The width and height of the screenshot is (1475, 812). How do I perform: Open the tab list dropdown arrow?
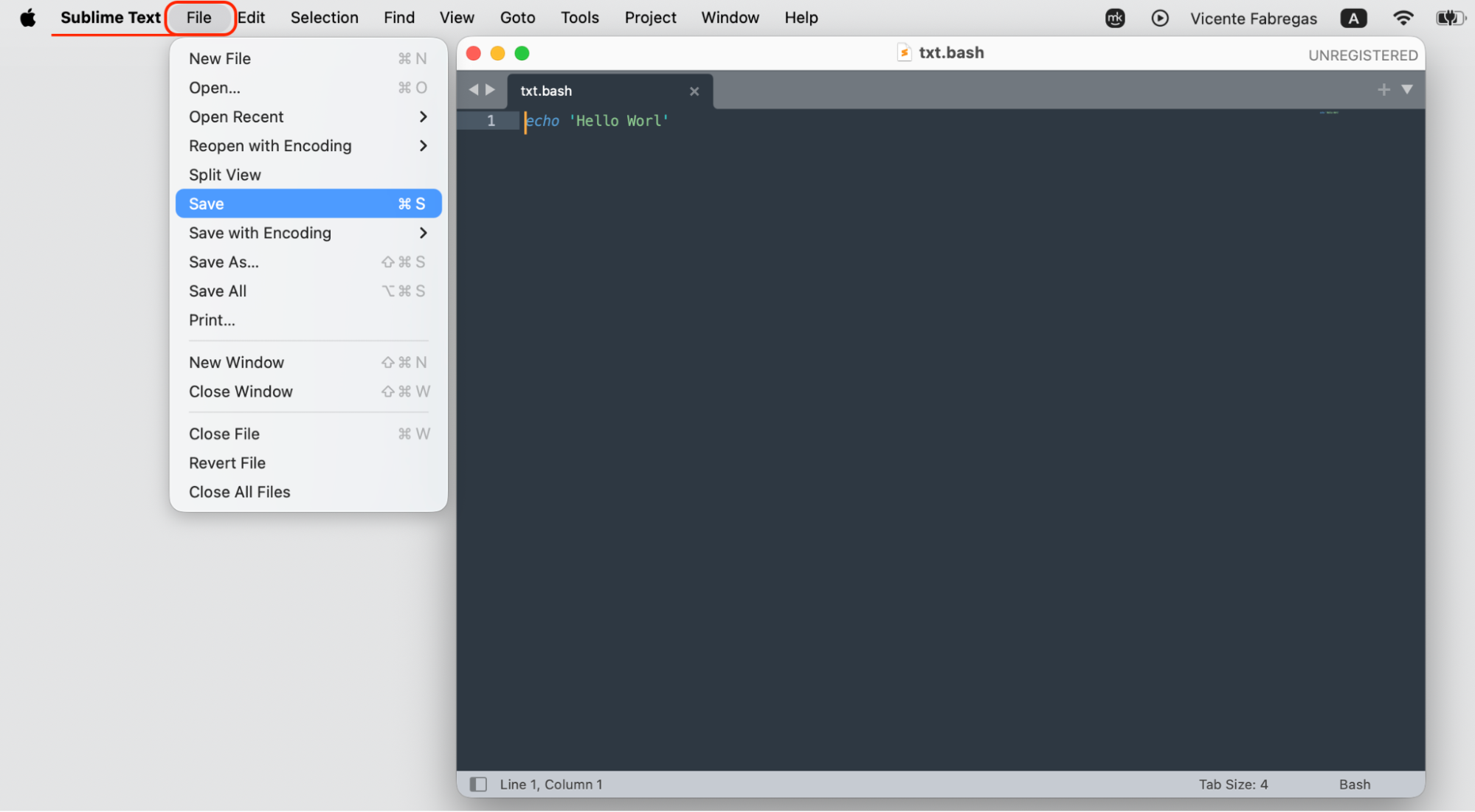tap(1407, 89)
